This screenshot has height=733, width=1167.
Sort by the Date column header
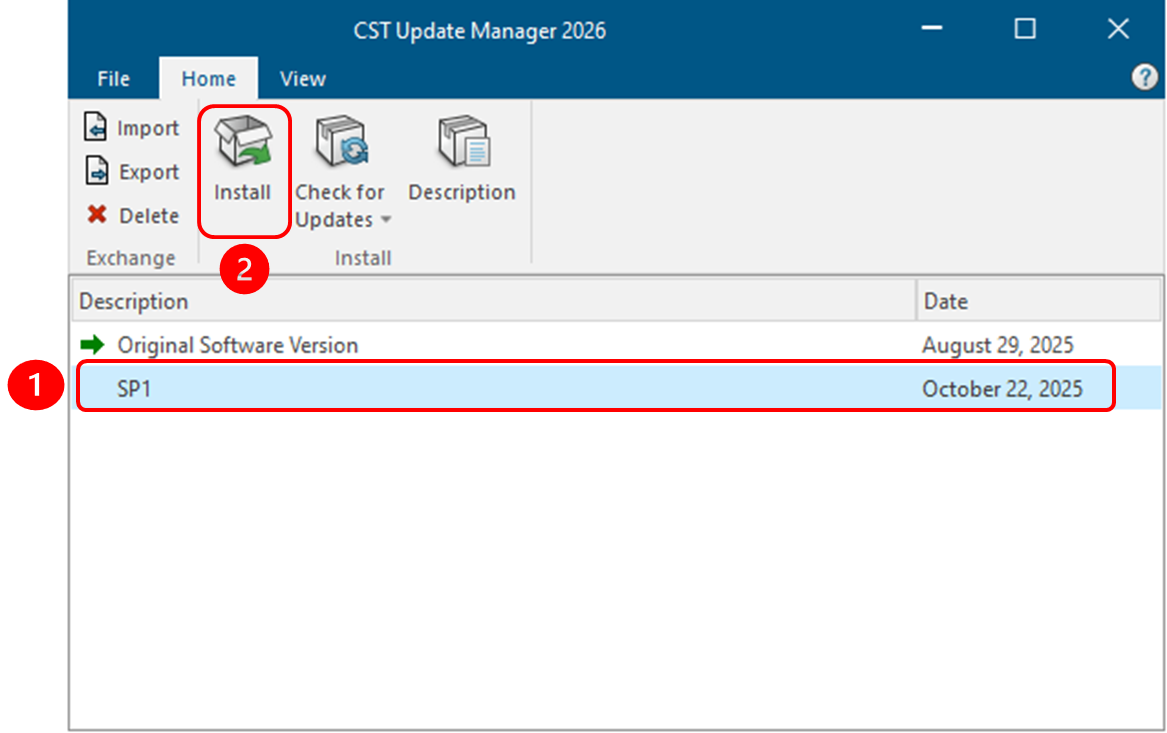pos(945,301)
